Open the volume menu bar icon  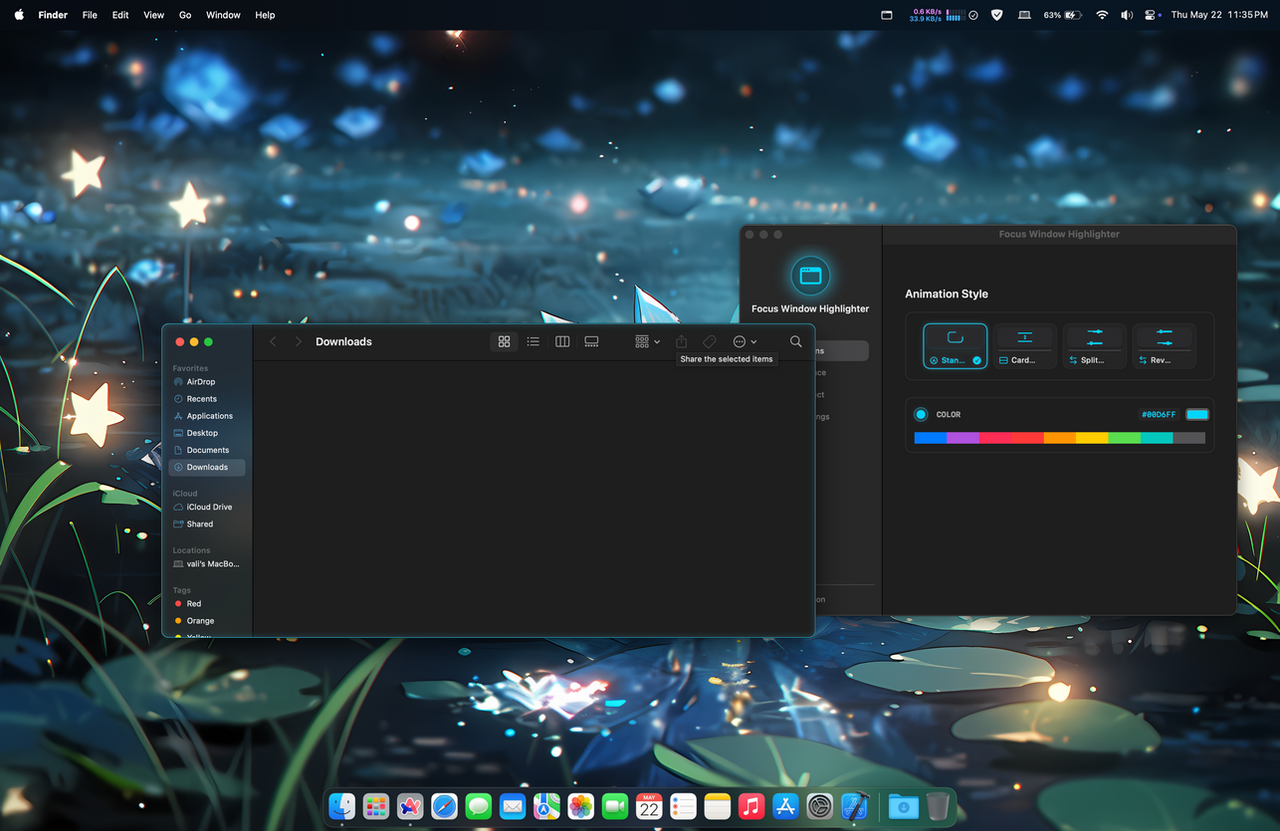1127,15
